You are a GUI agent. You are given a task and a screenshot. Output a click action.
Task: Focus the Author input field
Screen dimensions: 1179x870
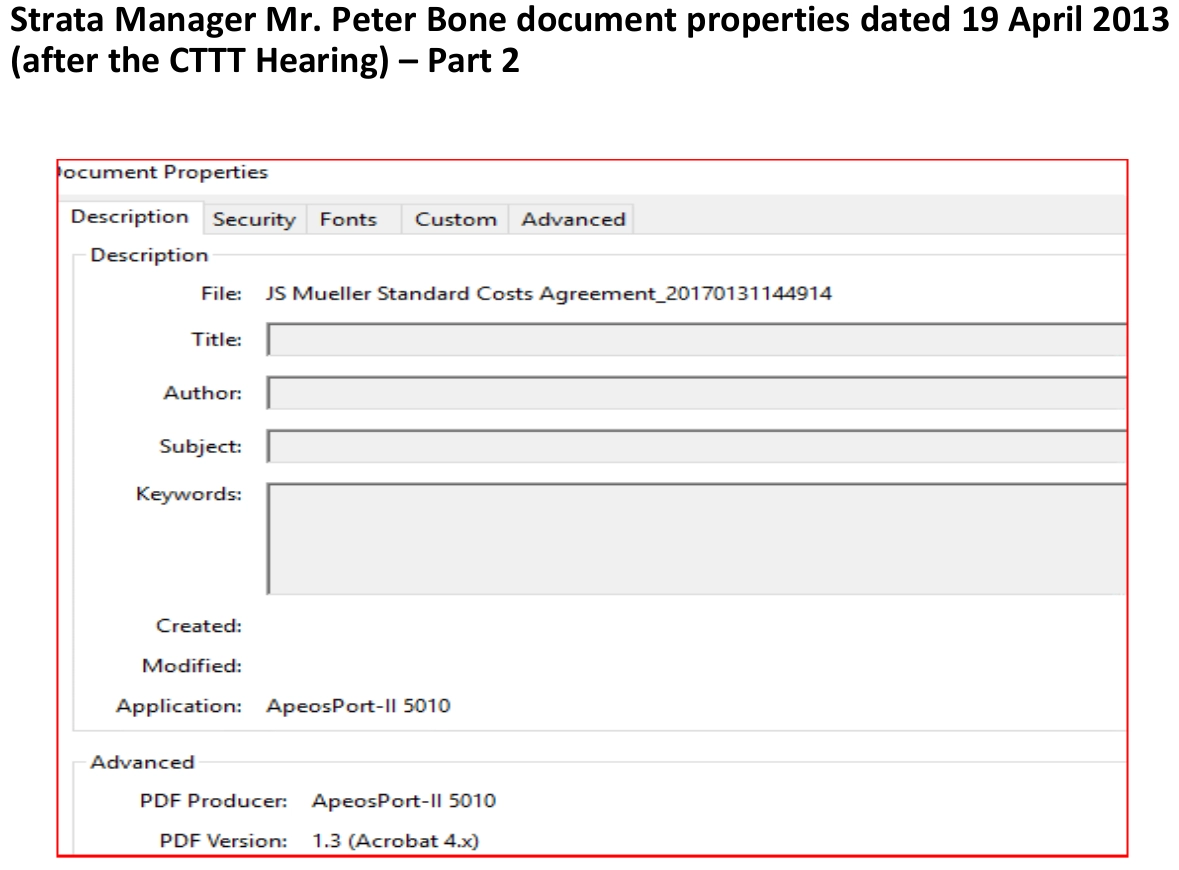tap(696, 393)
